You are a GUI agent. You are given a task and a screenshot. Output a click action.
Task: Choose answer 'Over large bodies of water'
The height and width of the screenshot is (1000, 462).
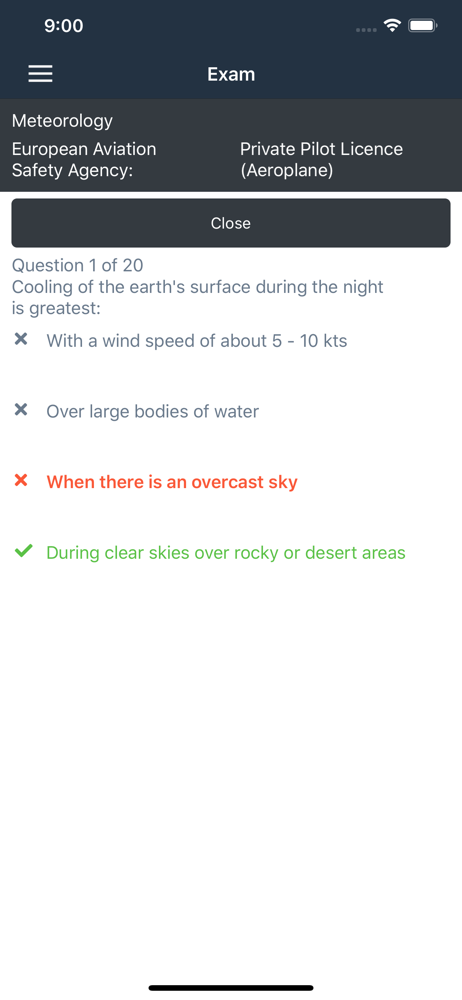153,411
